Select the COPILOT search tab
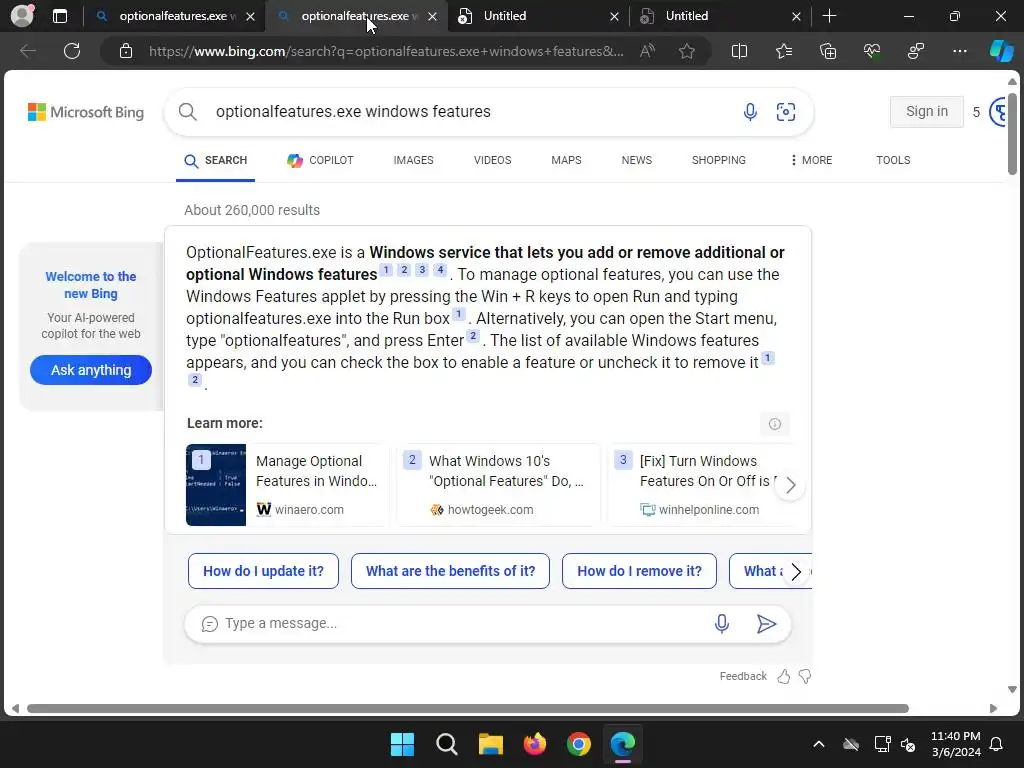This screenshot has width=1024, height=768. [x=320, y=160]
